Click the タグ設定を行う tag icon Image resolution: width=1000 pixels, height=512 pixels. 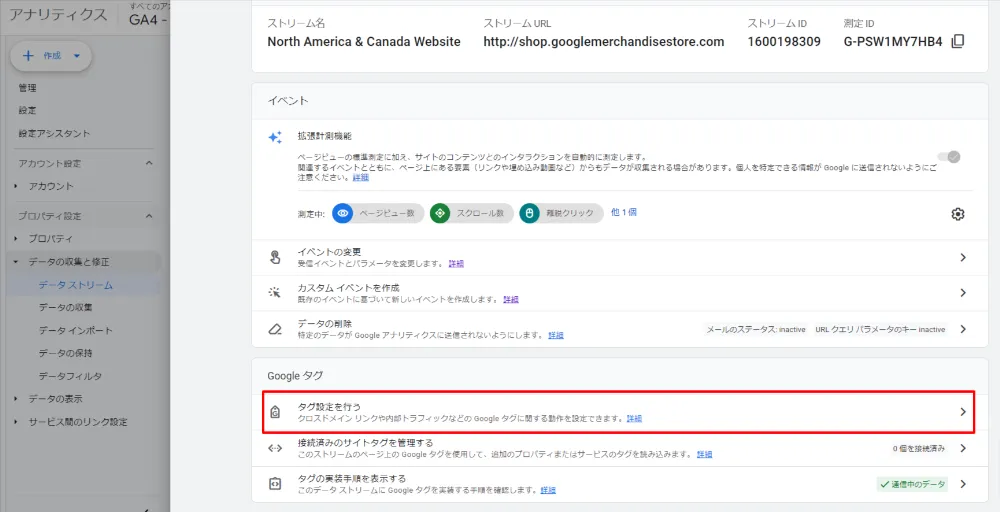pos(275,412)
